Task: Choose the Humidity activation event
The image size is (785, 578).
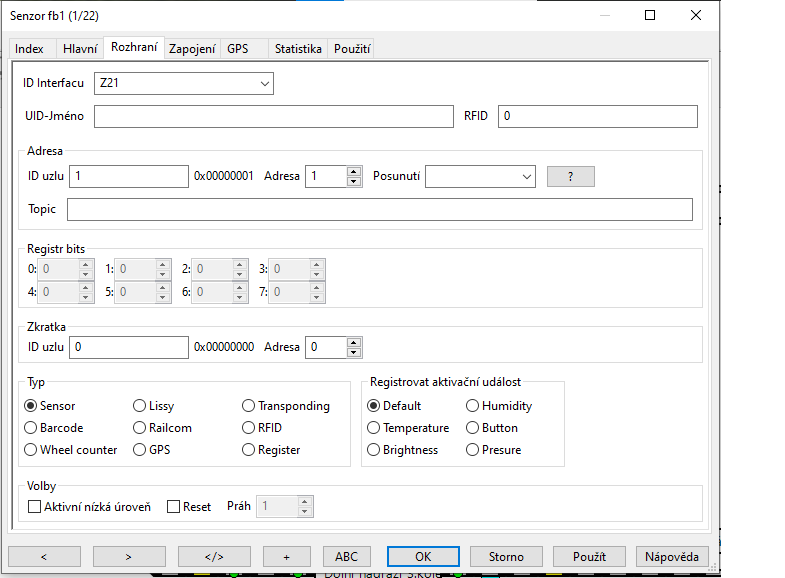Action: [x=472, y=406]
